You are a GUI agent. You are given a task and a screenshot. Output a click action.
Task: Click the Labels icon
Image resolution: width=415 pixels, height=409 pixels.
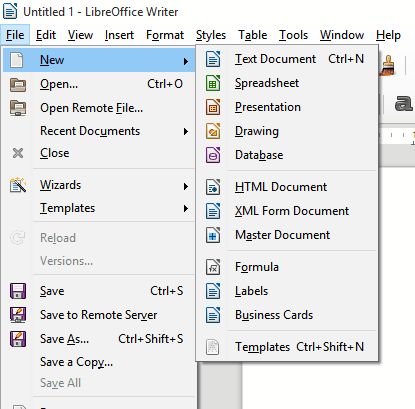(213, 291)
